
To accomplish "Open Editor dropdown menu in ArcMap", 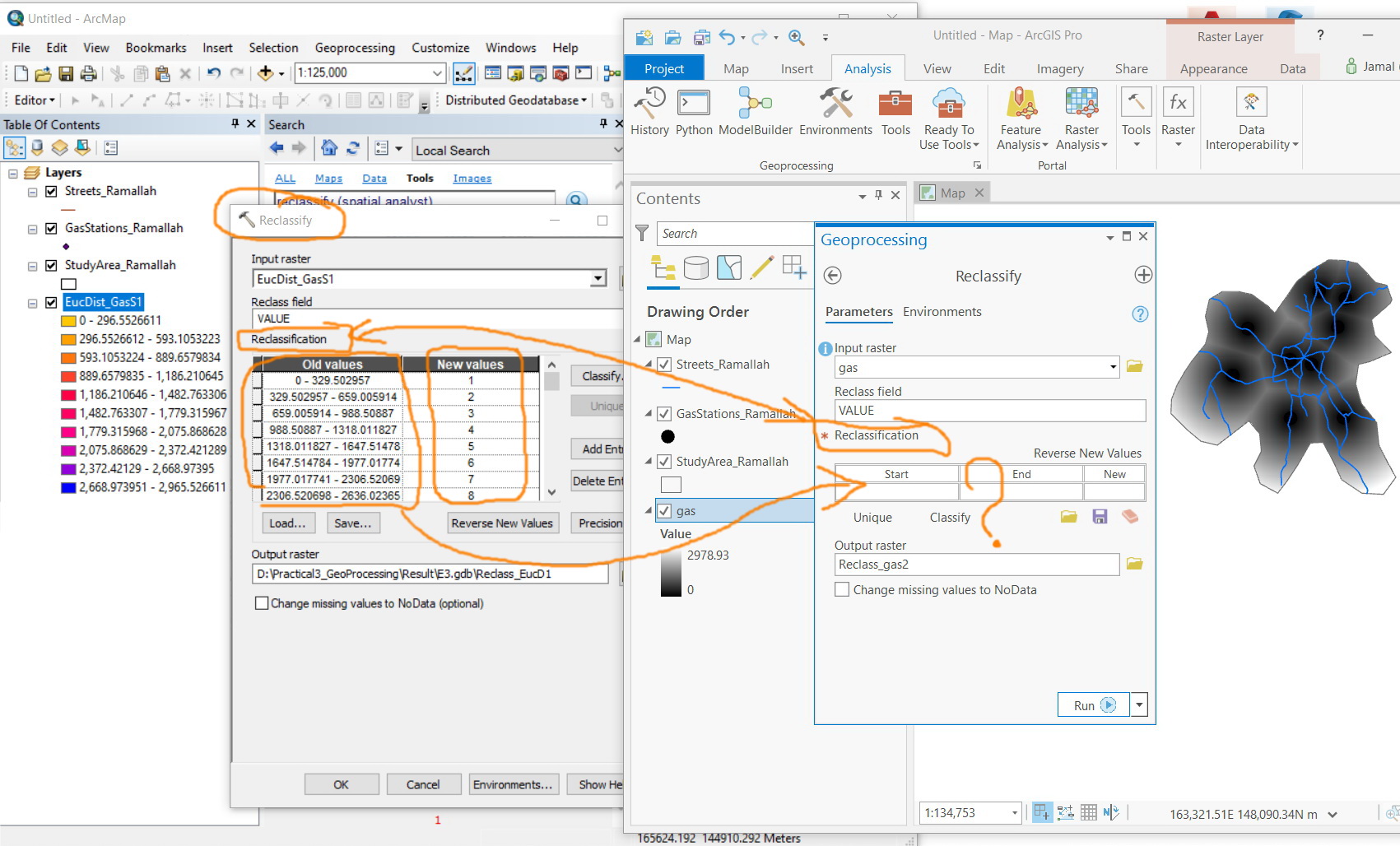I will click(x=35, y=100).
